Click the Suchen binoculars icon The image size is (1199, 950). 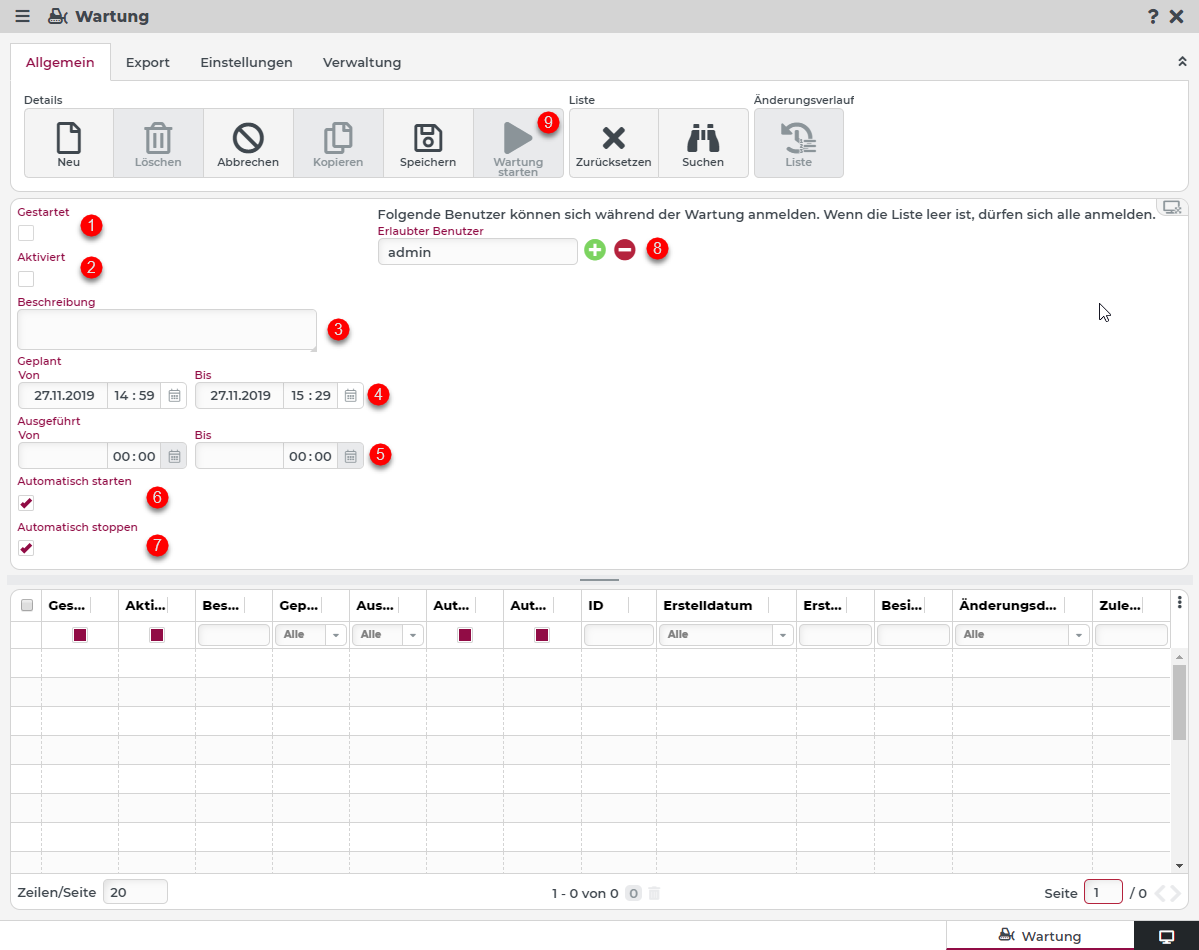(x=703, y=138)
